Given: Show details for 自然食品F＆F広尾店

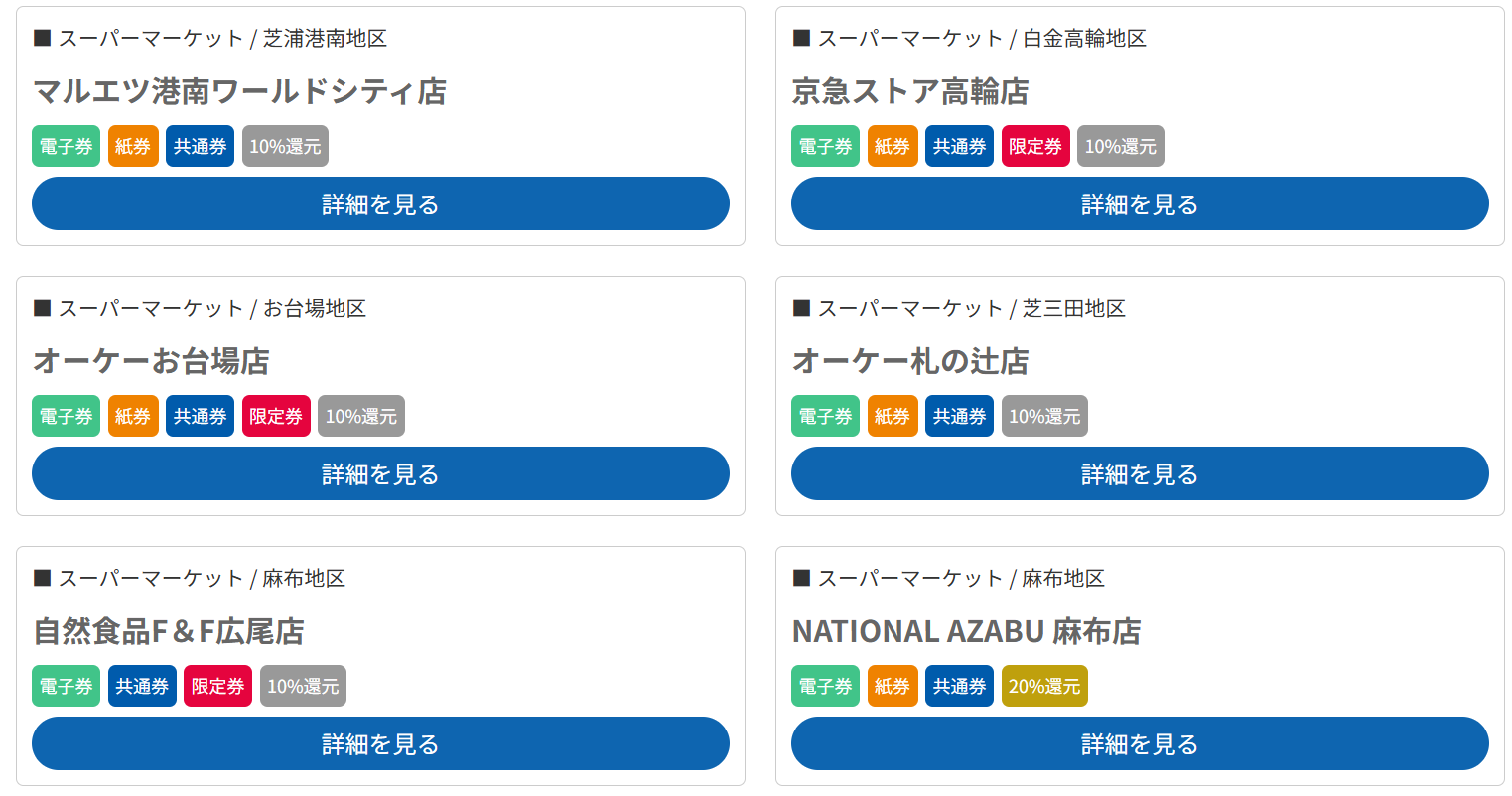Looking at the screenshot, I should point(380,743).
